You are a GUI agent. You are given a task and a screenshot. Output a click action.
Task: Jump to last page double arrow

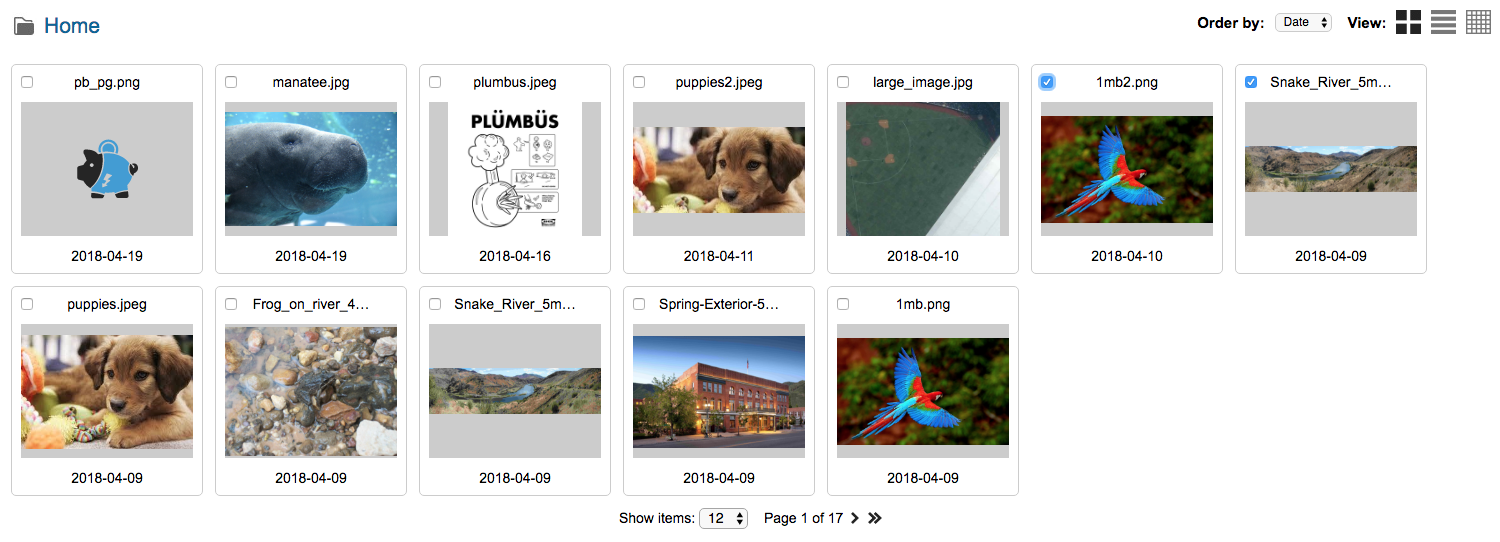tap(875, 518)
